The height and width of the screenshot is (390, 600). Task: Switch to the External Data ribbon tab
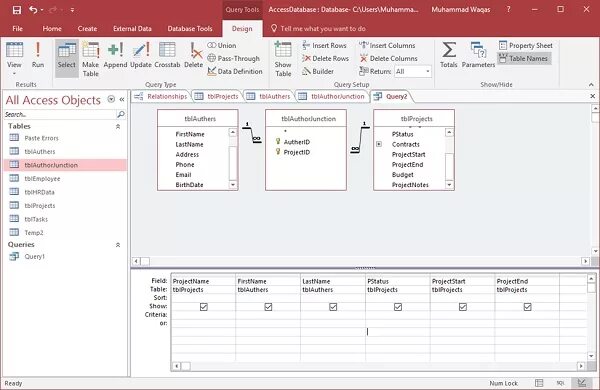point(132,28)
